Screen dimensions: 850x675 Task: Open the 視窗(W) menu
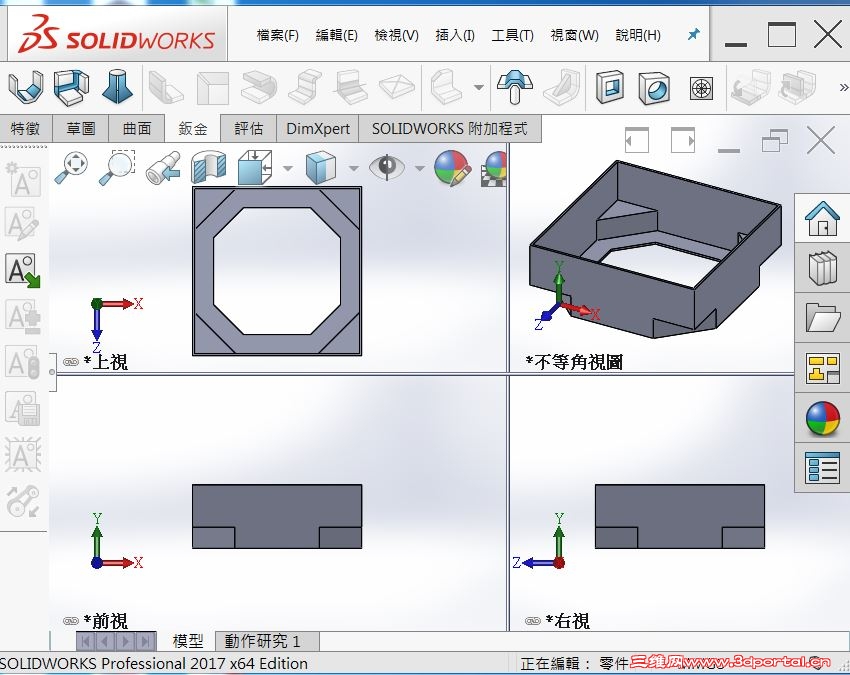575,36
